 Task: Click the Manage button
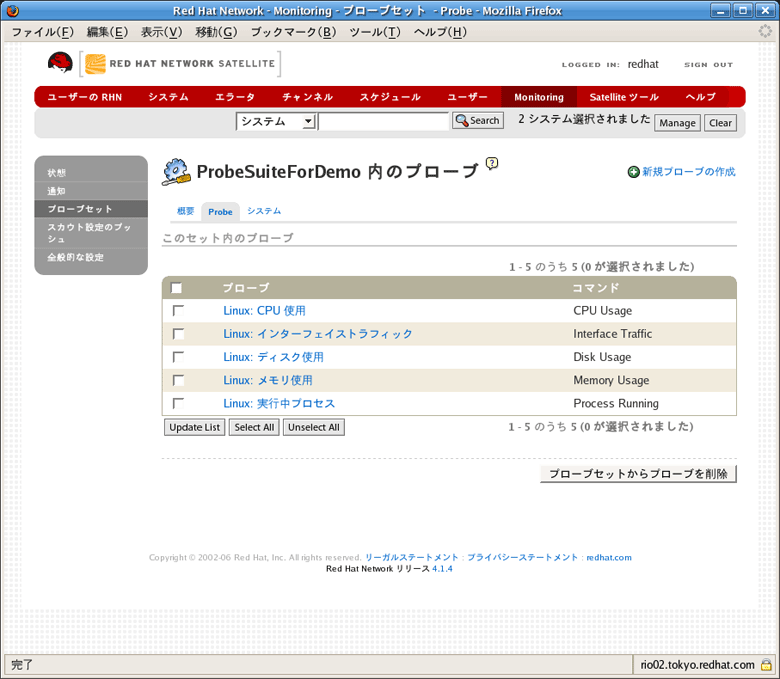(x=677, y=123)
